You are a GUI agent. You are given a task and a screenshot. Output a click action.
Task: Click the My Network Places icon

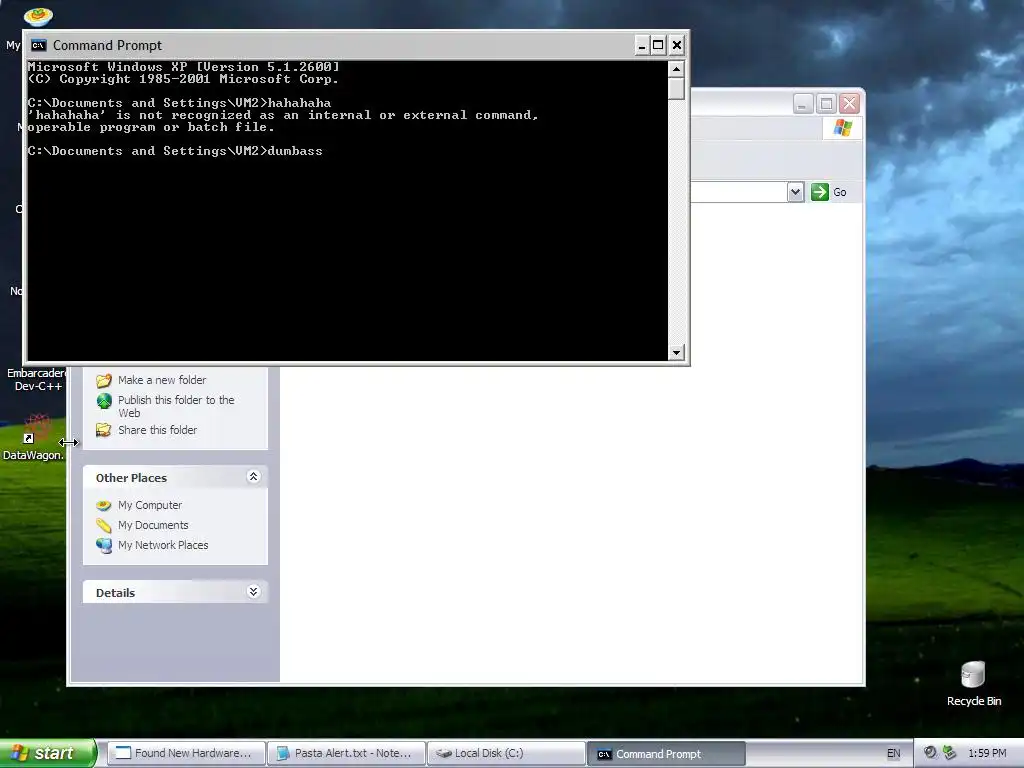(104, 545)
